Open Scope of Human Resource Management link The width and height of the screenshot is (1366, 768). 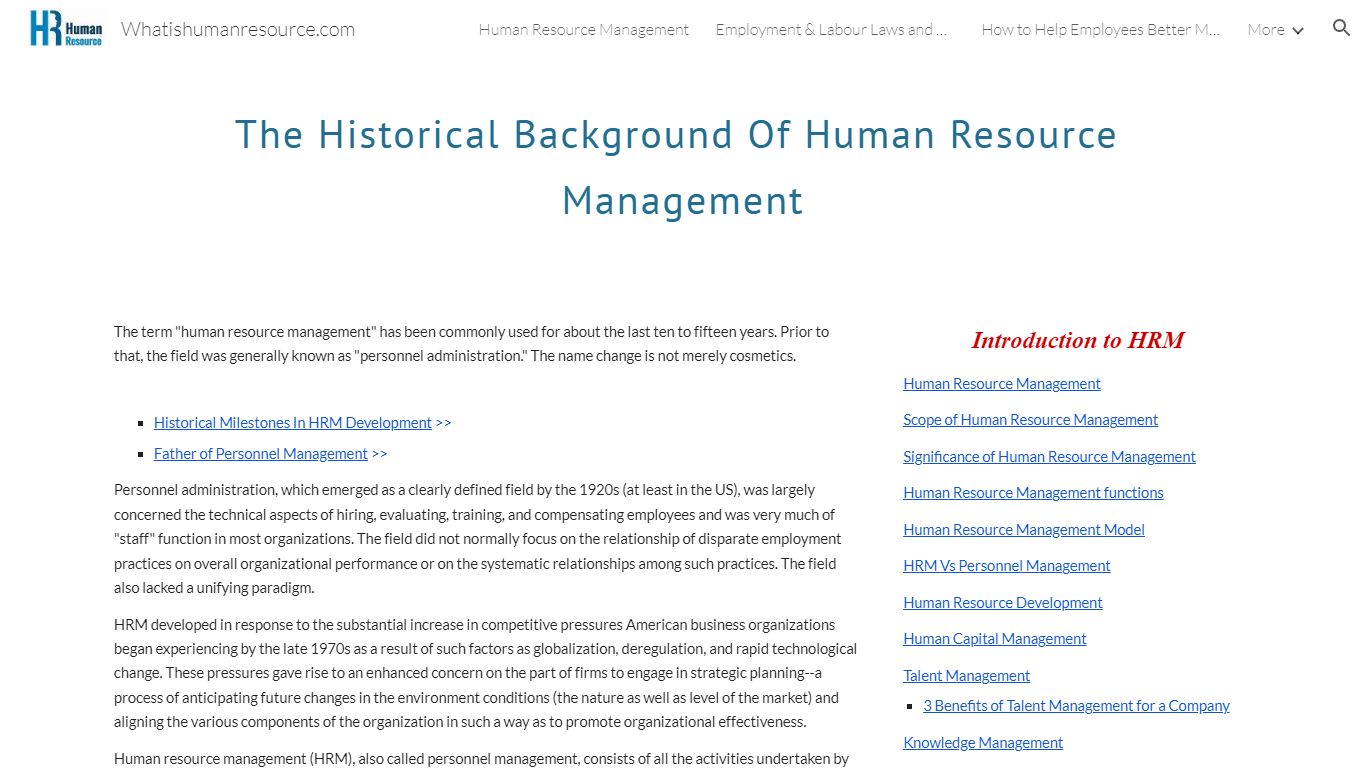coord(1030,420)
